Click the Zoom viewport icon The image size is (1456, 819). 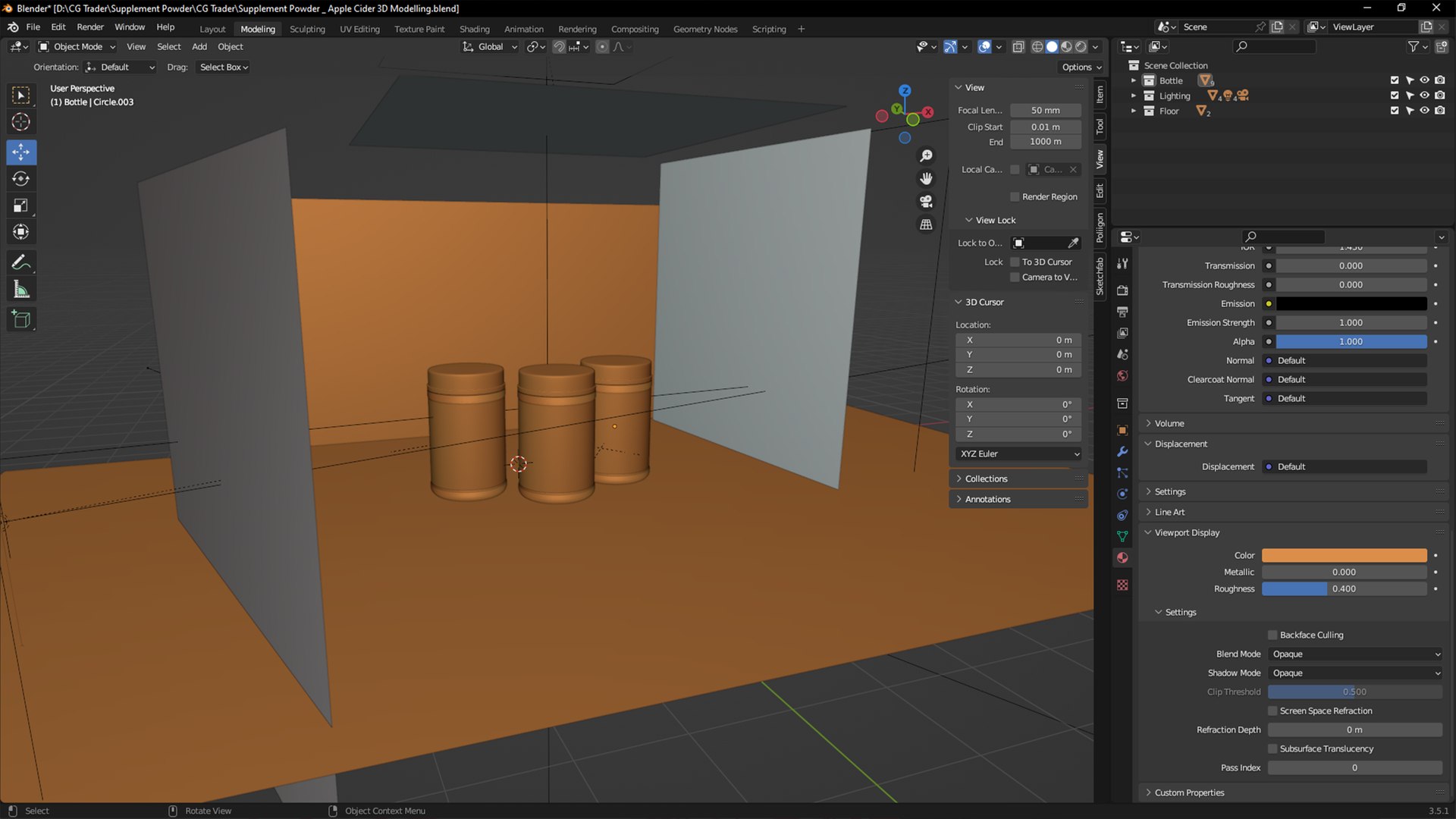tap(926, 156)
